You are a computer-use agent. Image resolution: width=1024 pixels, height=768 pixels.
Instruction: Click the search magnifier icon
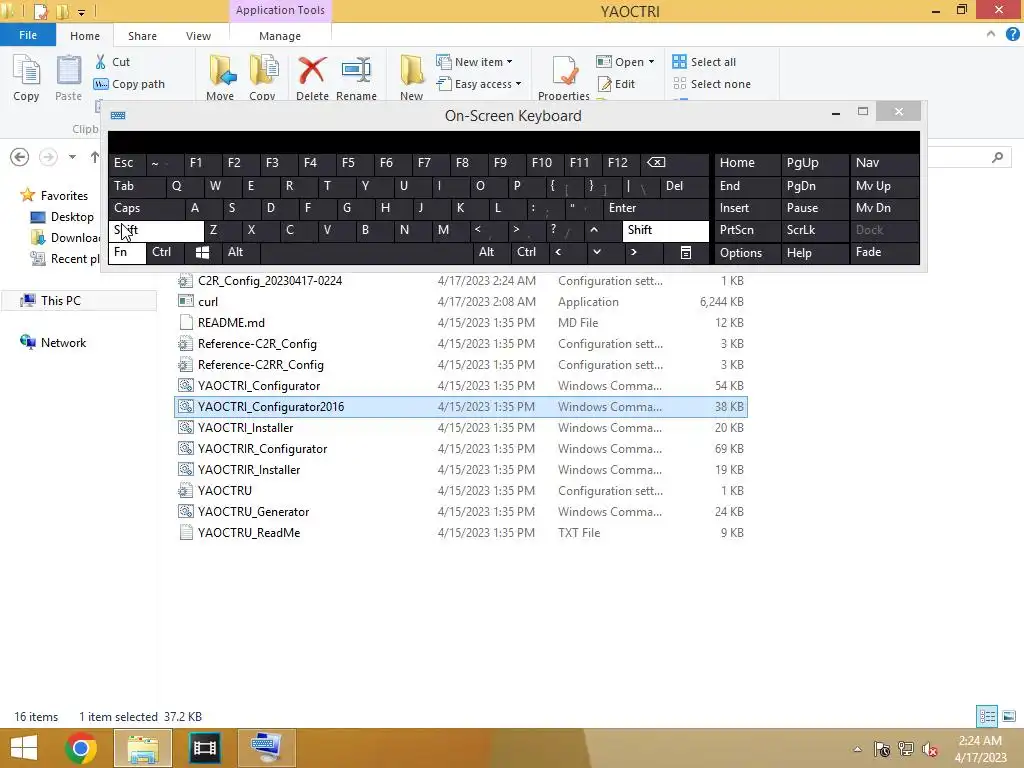[997, 157]
